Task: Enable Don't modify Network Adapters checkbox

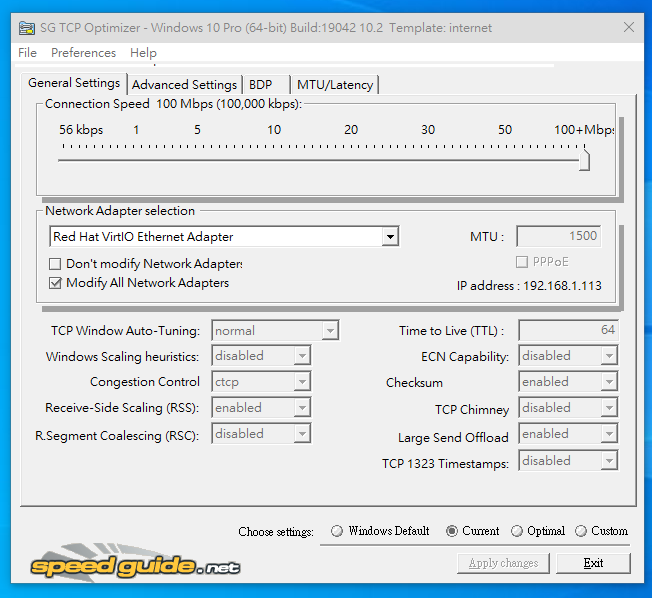Action: (55, 264)
